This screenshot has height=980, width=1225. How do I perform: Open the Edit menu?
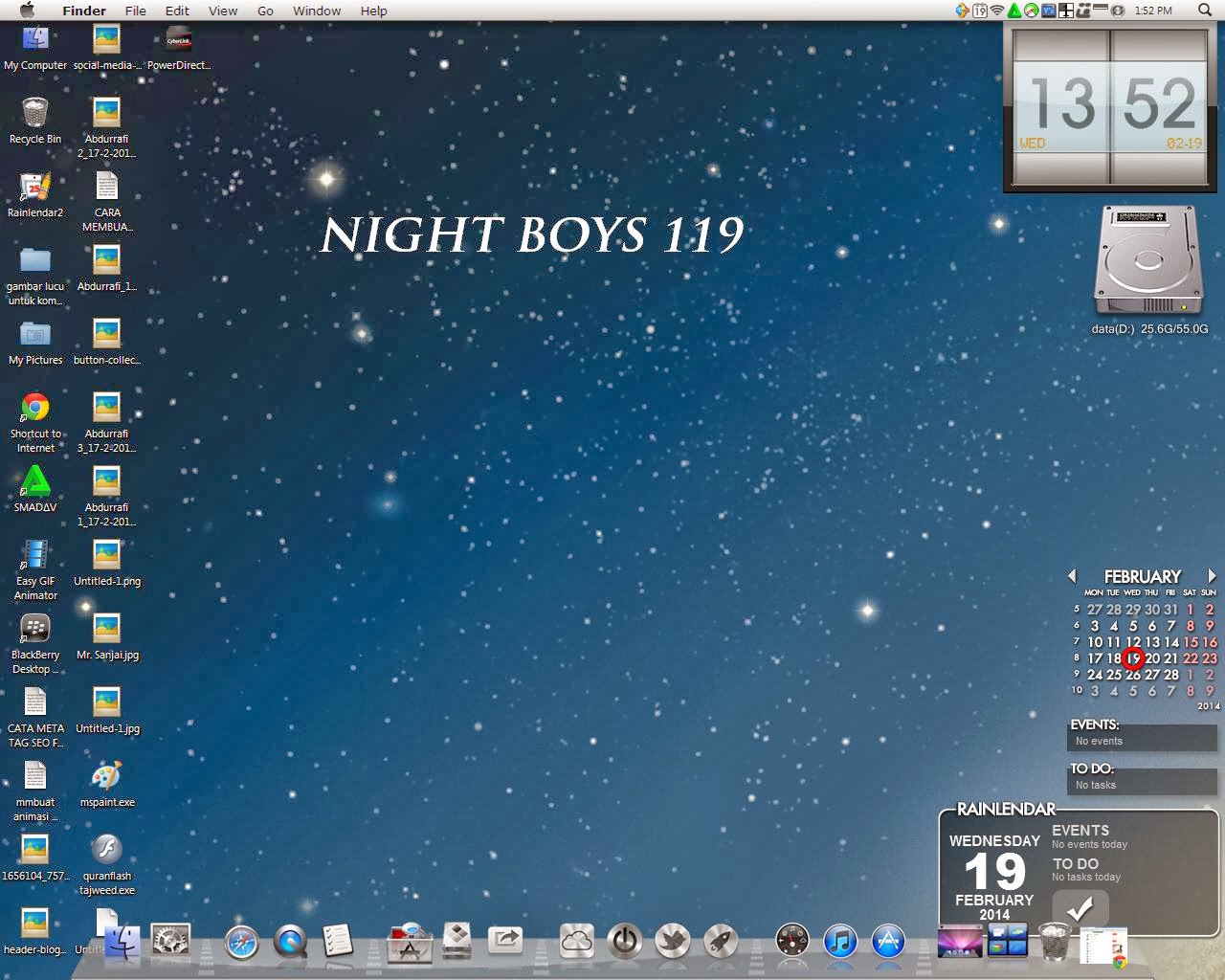pos(177,11)
